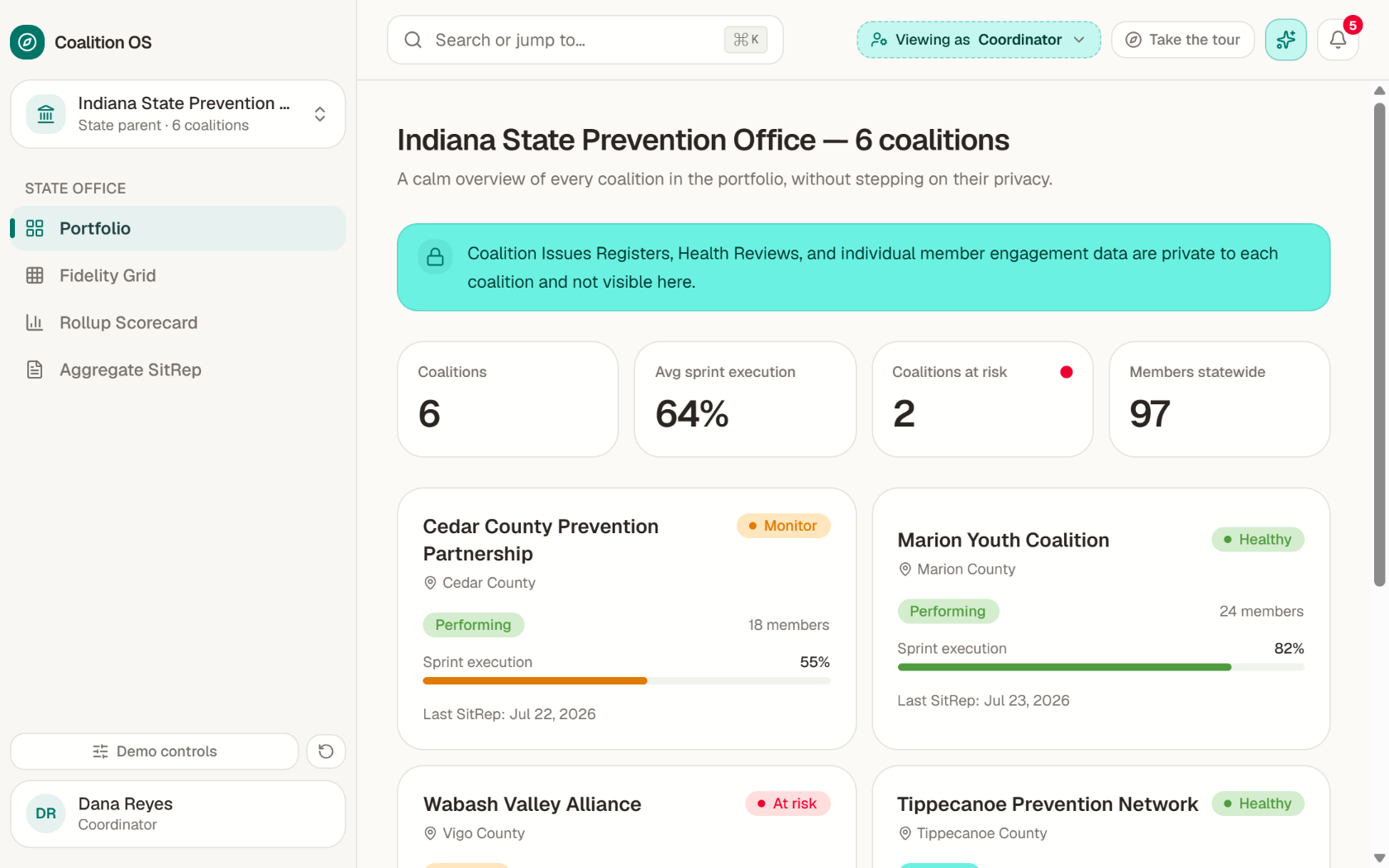Open Tippecanoe Prevention Network card
Viewport: 1389px width, 868px height.
pos(1101,817)
